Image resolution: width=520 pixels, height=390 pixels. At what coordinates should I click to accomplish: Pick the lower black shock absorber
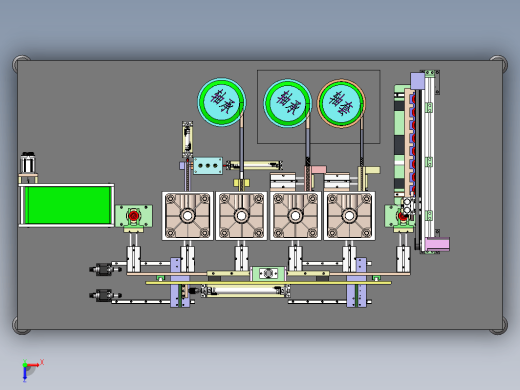(105, 295)
